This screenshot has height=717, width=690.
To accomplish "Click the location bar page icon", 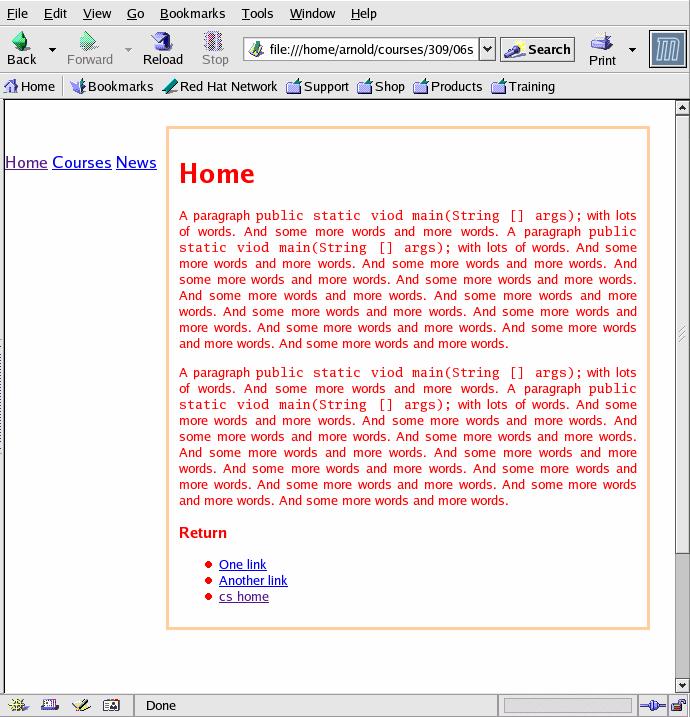I will pos(257,49).
